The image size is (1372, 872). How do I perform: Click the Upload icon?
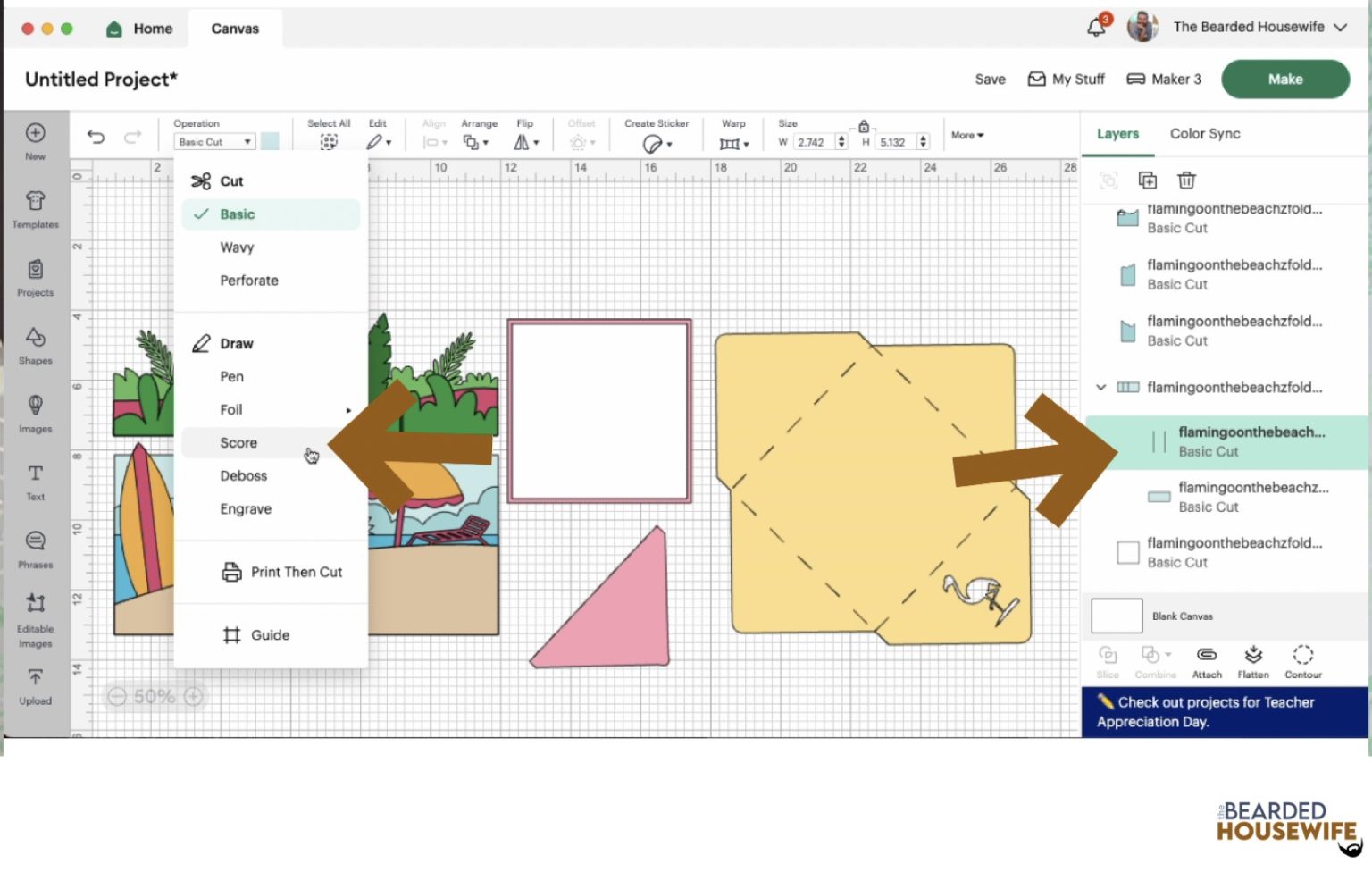[35, 685]
